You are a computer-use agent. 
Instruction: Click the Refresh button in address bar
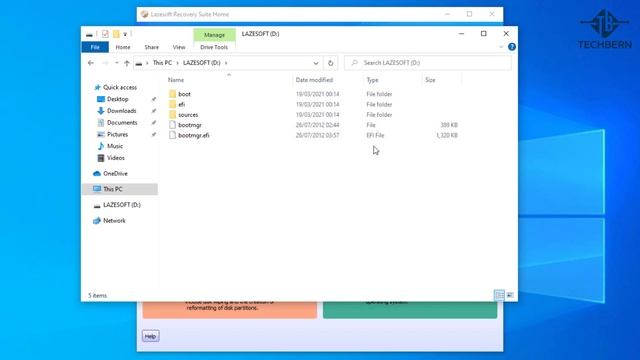coord(331,63)
